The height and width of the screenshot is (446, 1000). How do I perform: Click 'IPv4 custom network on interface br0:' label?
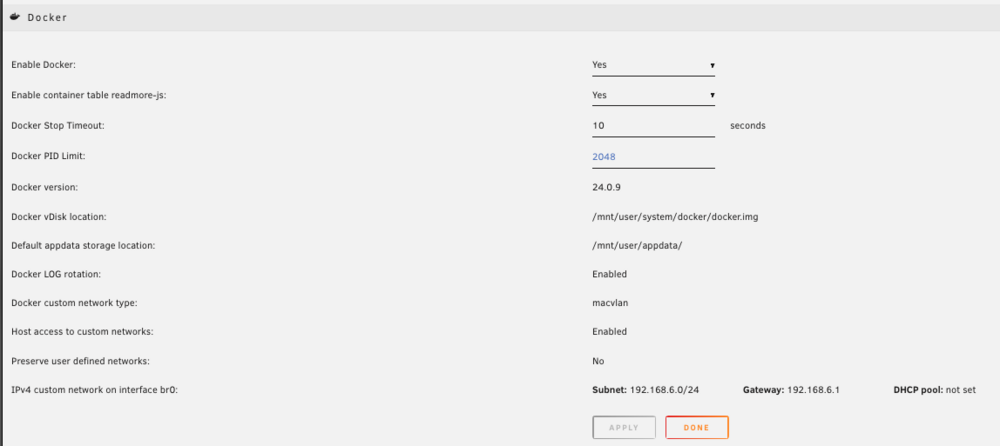(x=94, y=390)
